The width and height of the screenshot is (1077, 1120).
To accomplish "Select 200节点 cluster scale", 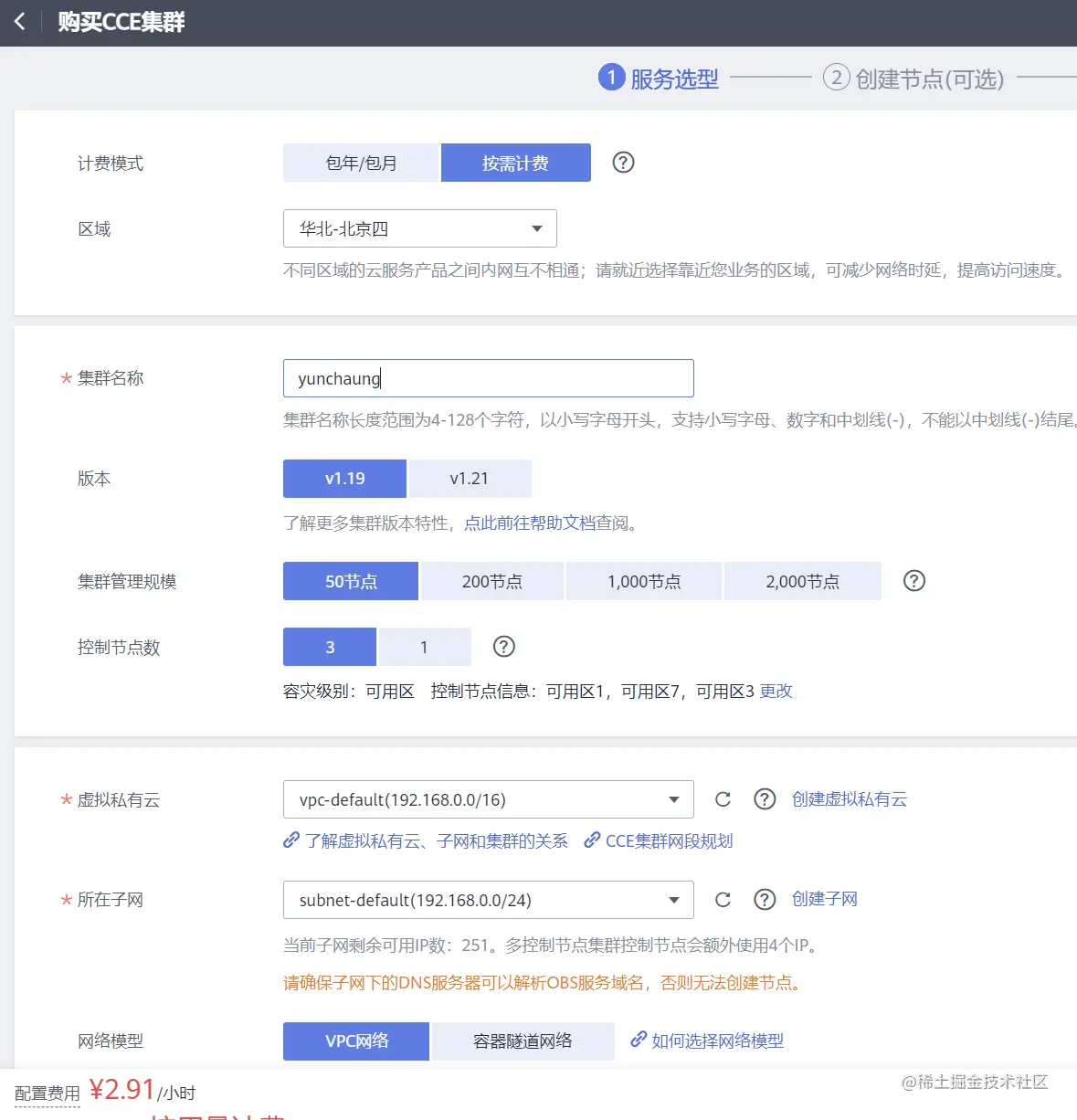I will click(491, 581).
